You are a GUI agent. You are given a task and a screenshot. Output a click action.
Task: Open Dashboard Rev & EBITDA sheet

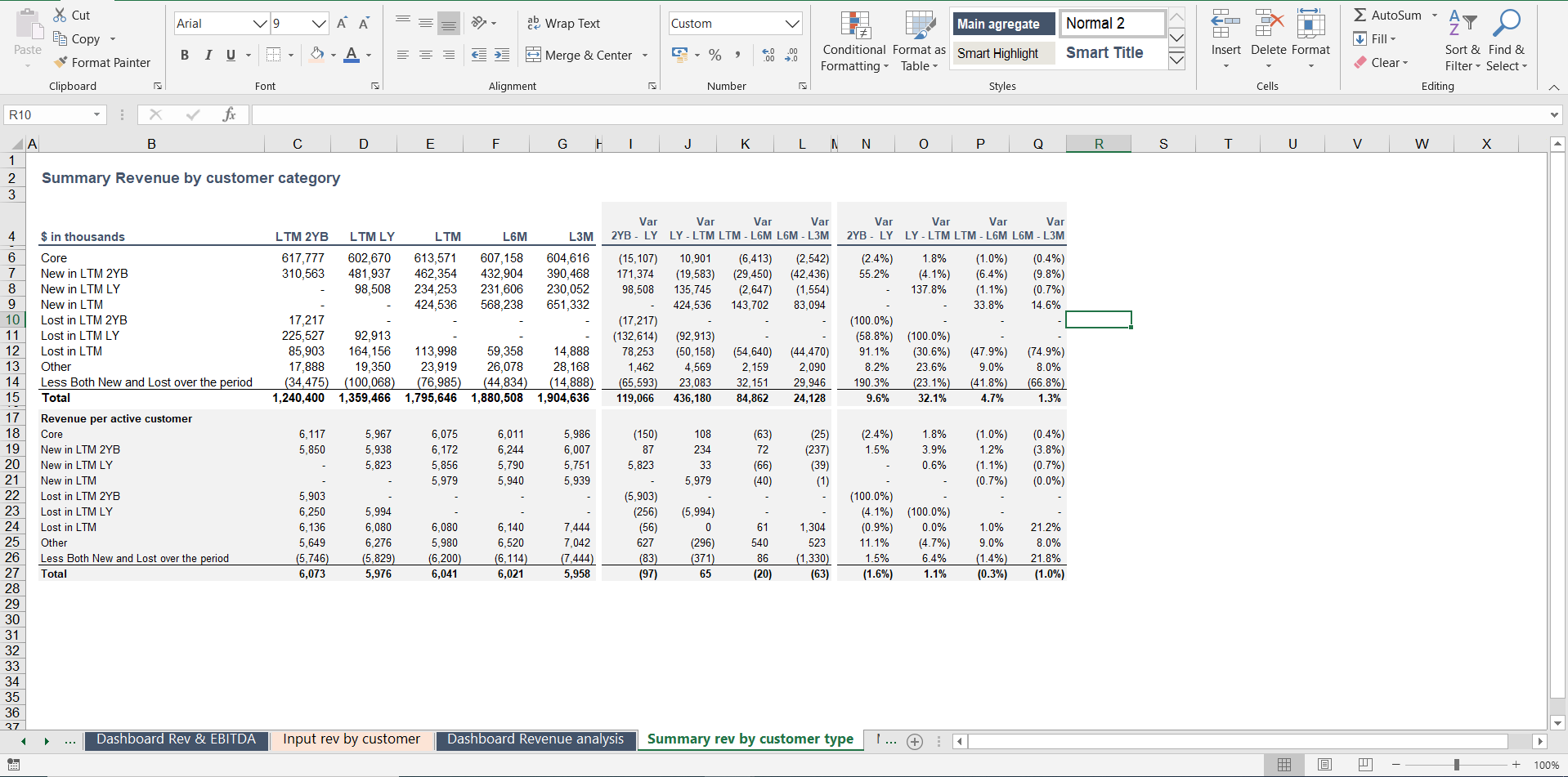(176, 739)
